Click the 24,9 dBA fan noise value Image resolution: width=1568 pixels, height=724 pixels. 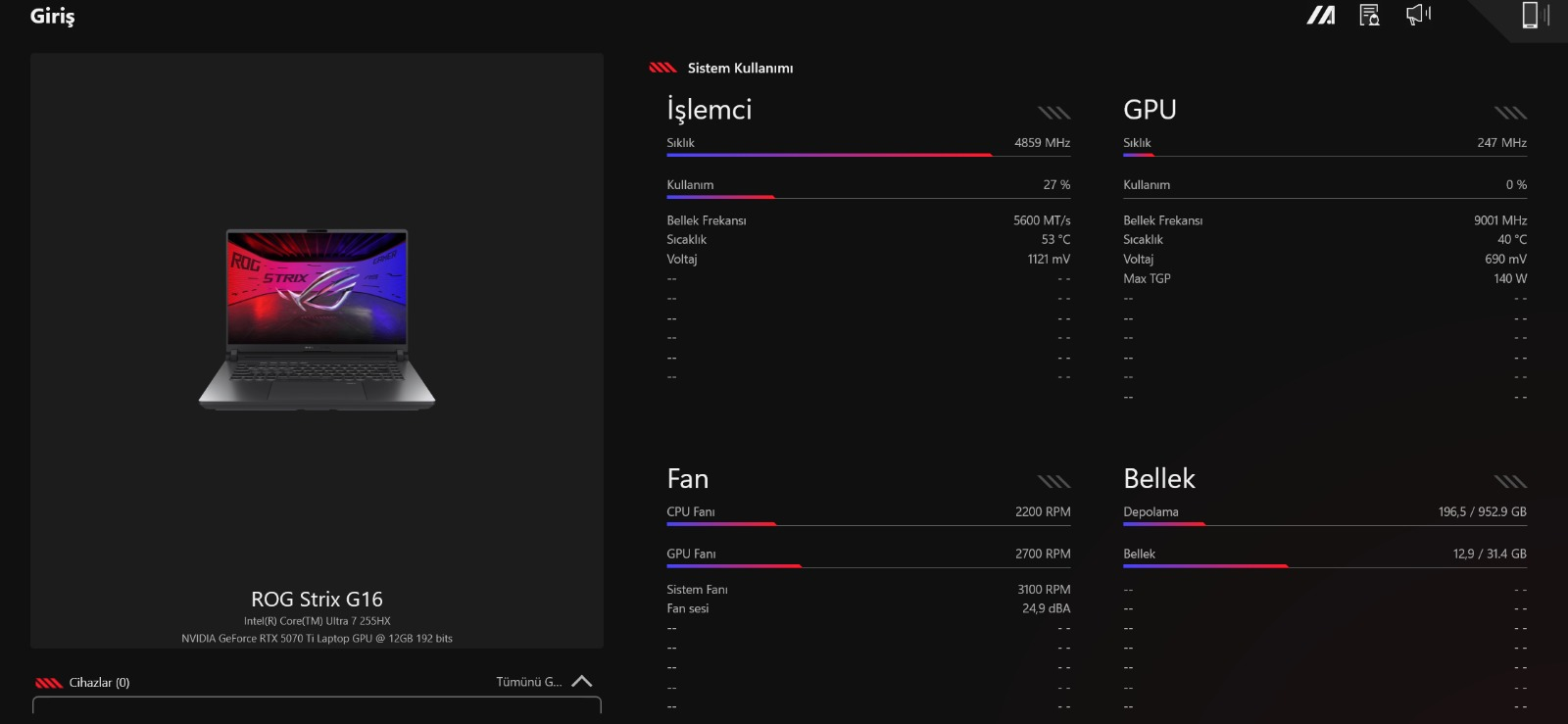click(1046, 608)
